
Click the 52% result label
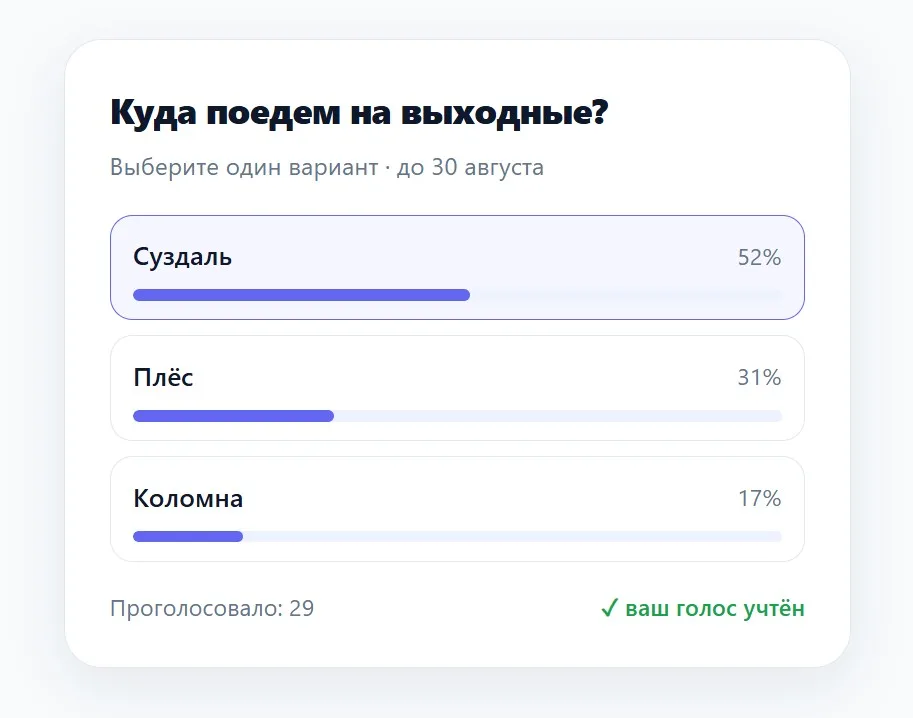pyautogui.click(x=759, y=257)
